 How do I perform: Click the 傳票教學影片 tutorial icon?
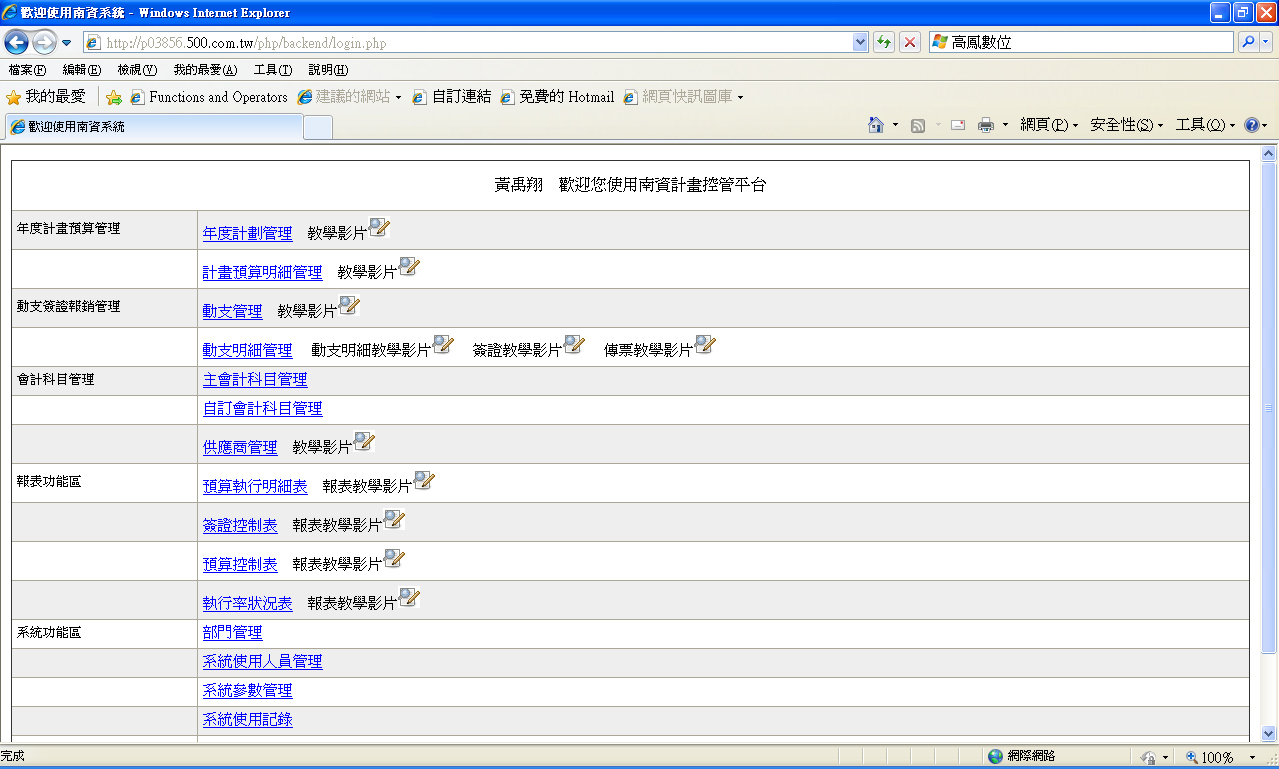pos(705,345)
